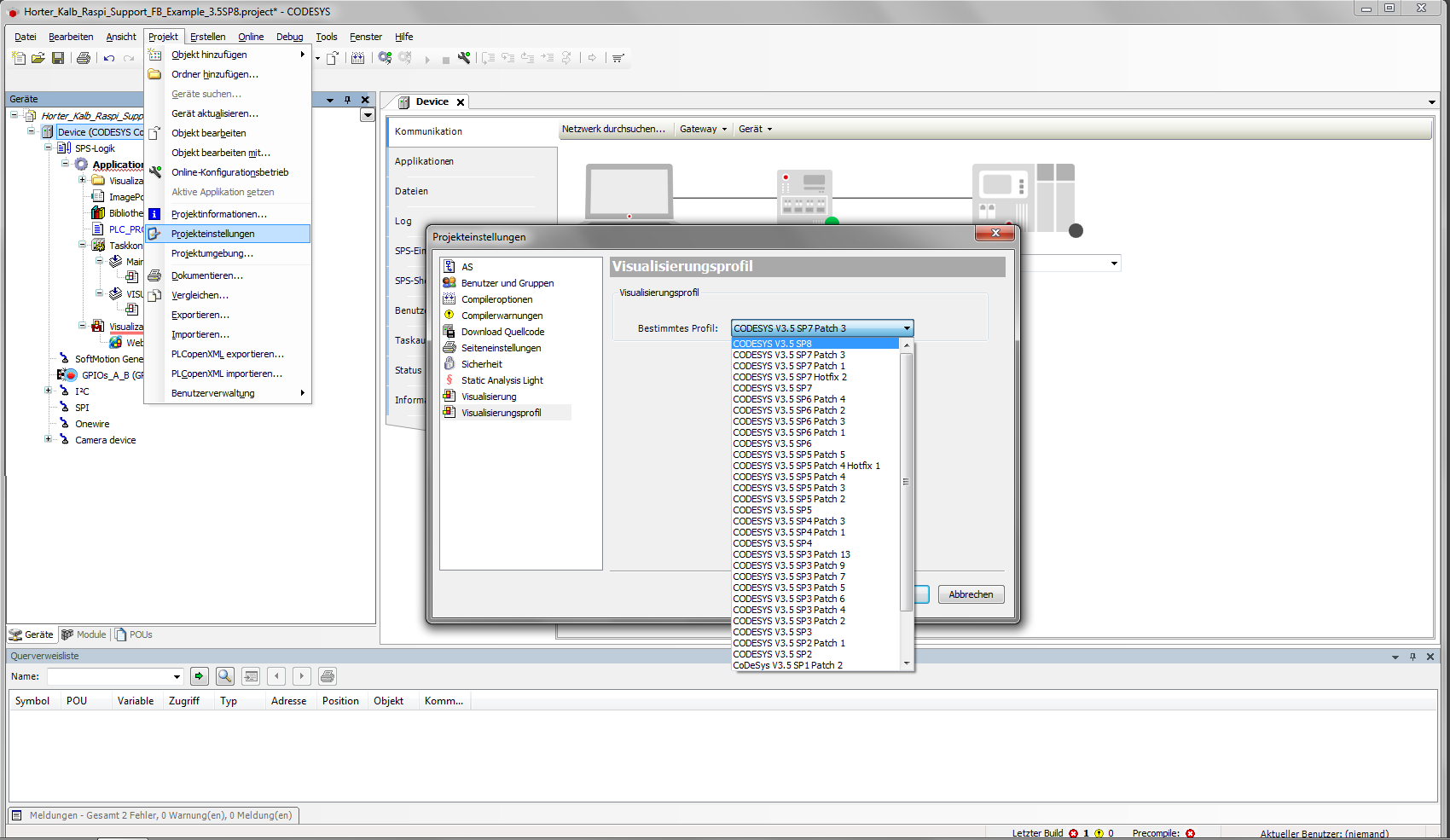This screenshot has width=1450, height=840.
Task: Click the magnifier search icon in Querverweisliste
Action: click(225, 676)
